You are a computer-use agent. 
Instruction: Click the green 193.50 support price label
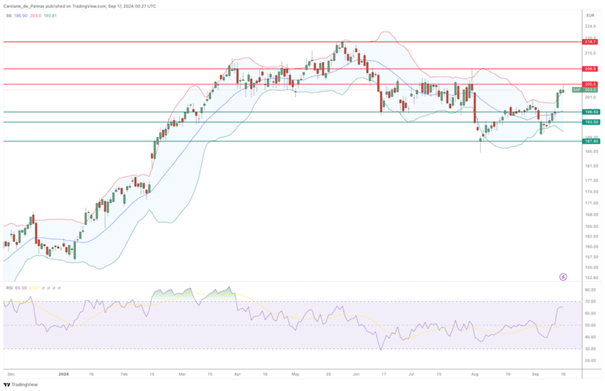click(591, 122)
